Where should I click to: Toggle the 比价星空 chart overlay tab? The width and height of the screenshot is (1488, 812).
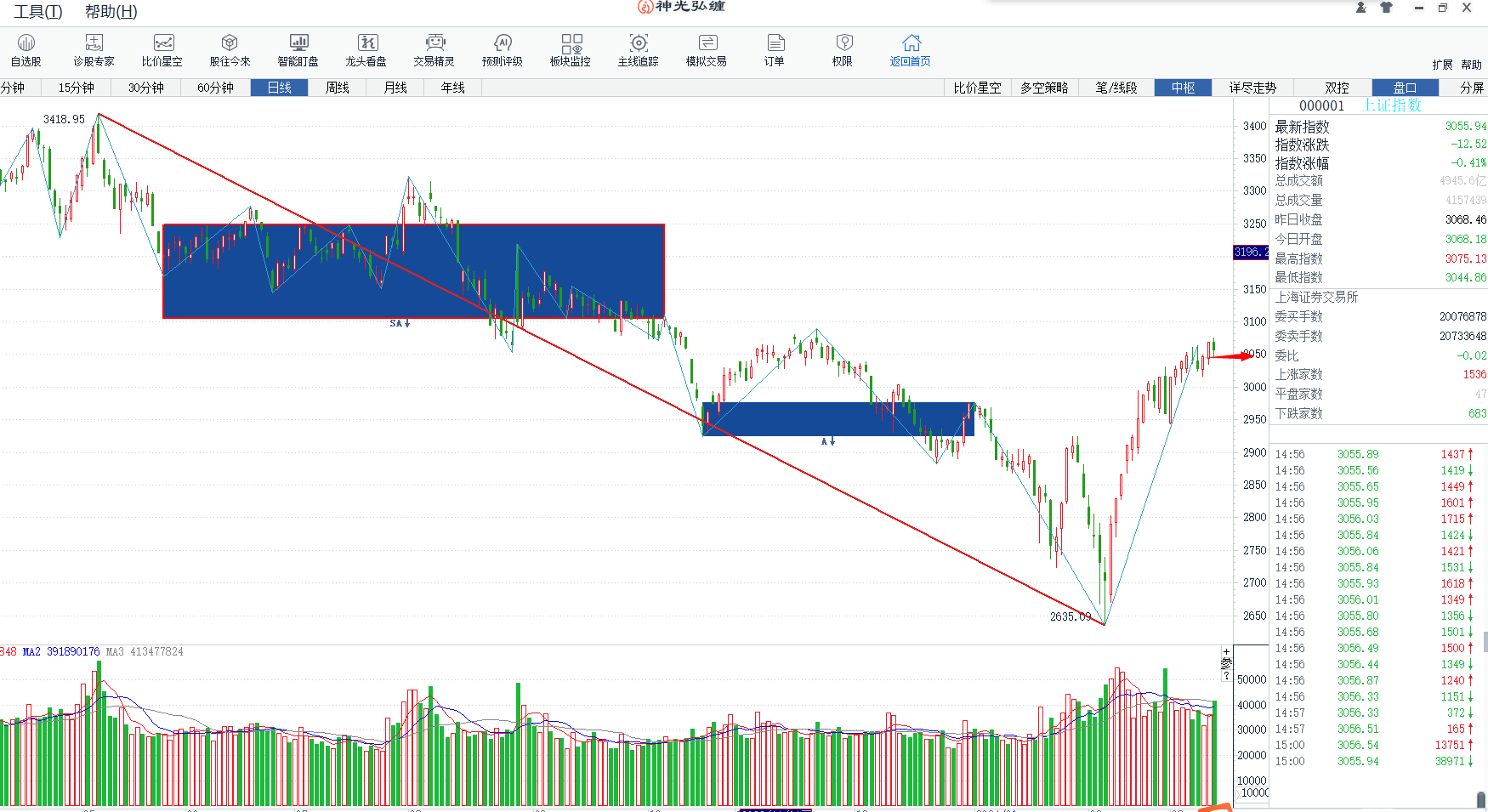(977, 88)
